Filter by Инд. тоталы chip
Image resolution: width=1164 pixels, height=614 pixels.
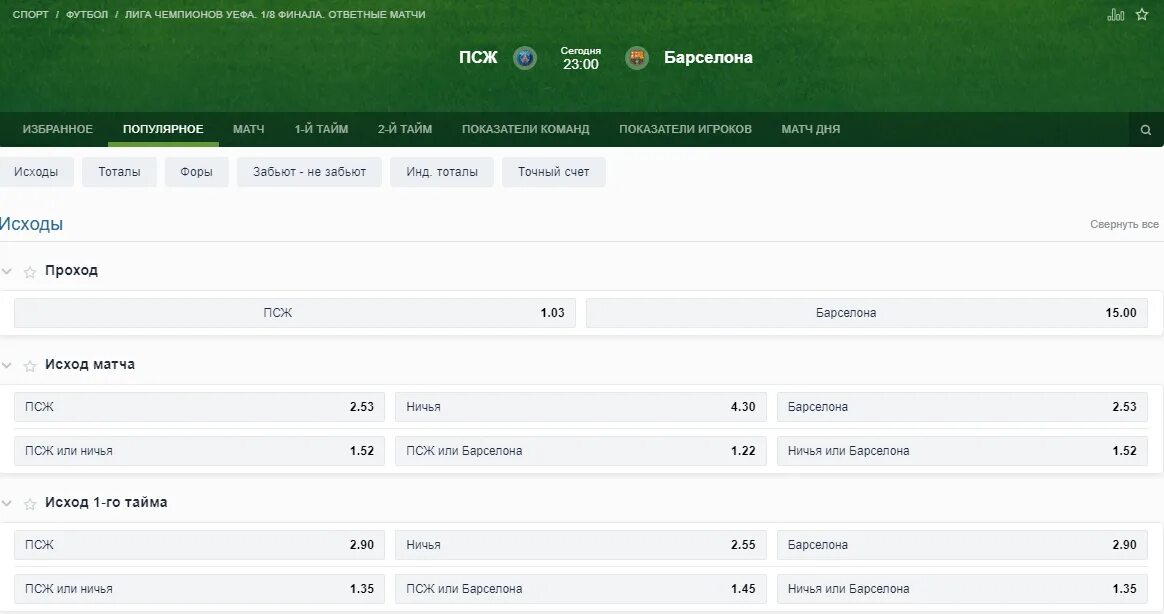[x=442, y=172]
